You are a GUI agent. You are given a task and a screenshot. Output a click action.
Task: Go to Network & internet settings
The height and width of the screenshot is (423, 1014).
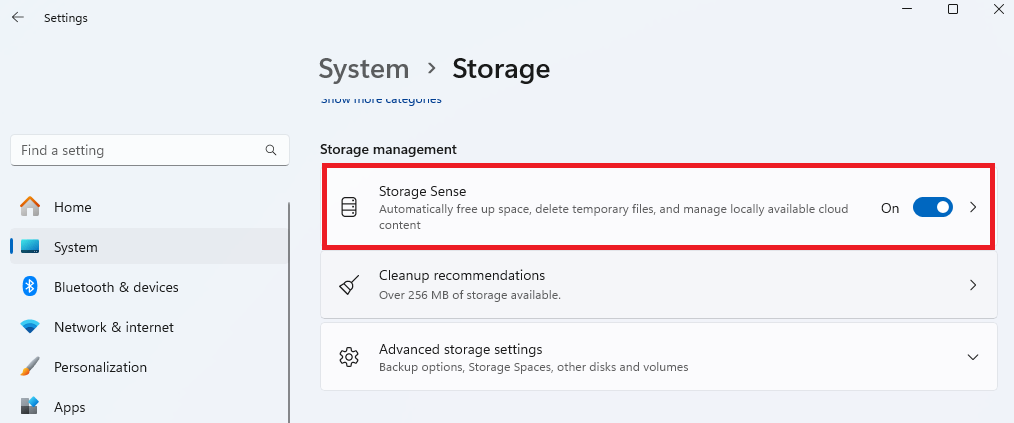tap(113, 327)
